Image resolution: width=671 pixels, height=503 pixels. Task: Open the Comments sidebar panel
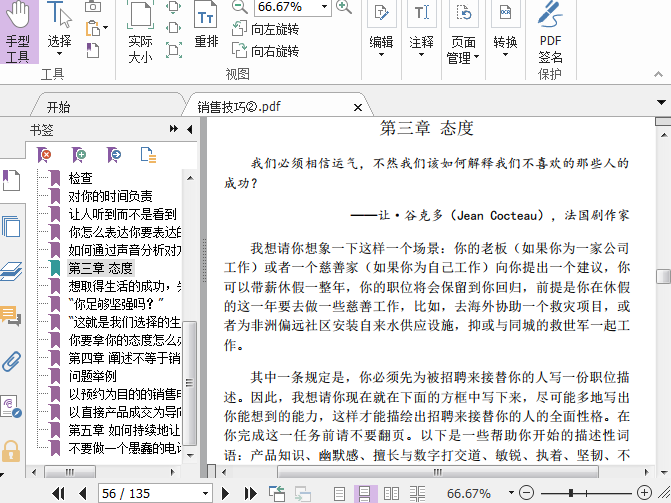pos(11,316)
